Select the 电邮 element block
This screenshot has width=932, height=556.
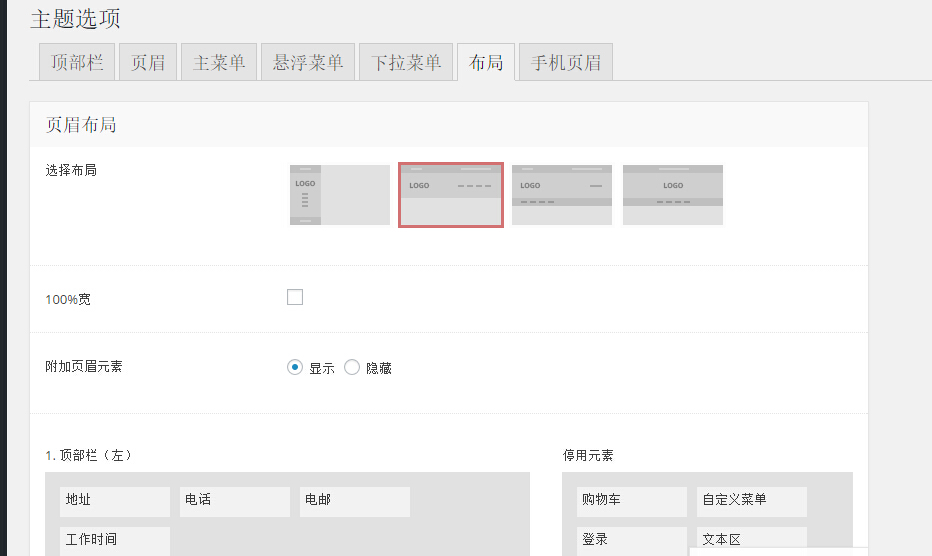pyautogui.click(x=354, y=501)
